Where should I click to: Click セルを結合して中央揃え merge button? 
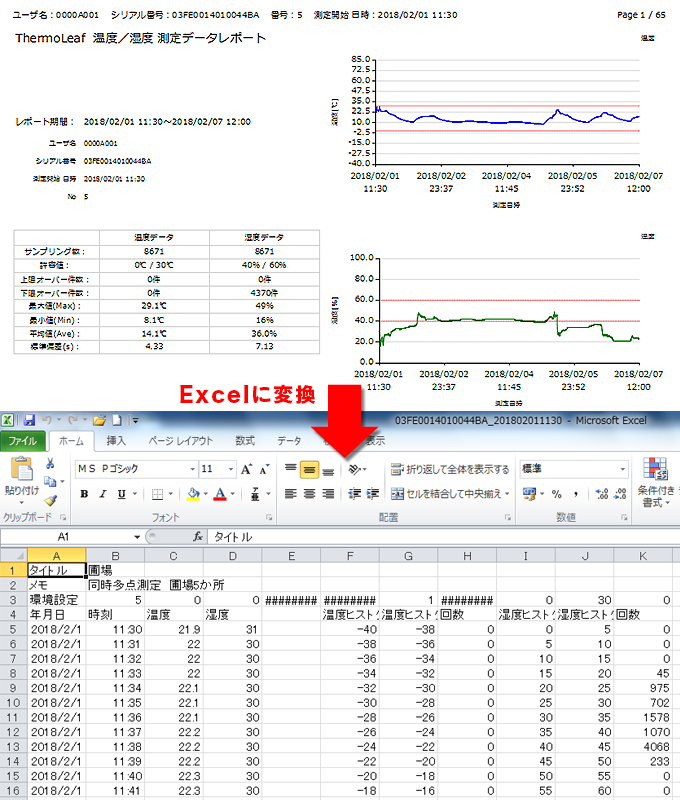(451, 494)
